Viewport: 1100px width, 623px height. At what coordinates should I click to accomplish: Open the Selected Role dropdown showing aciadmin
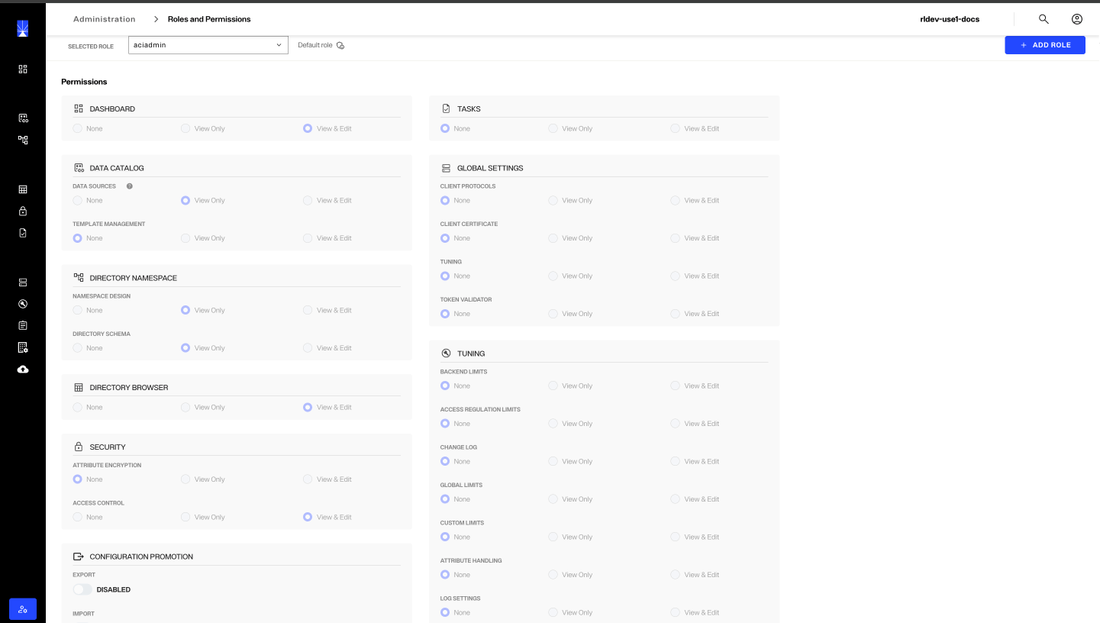coord(208,45)
